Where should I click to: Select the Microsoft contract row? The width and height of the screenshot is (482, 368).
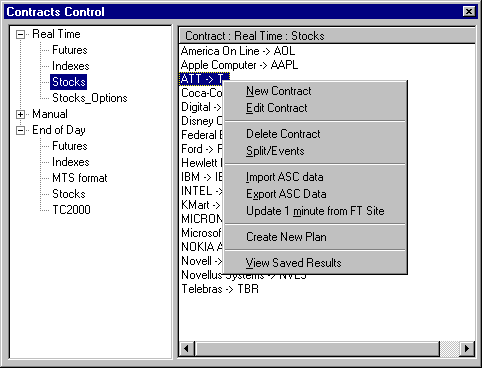(x=201, y=233)
